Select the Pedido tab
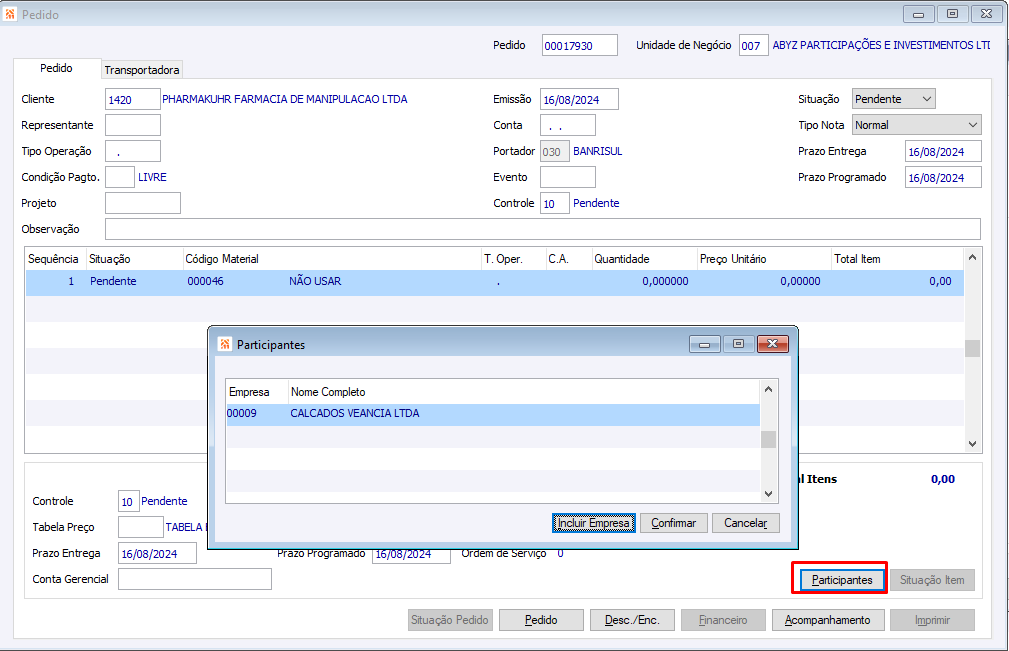The image size is (1009, 651). tap(56, 68)
